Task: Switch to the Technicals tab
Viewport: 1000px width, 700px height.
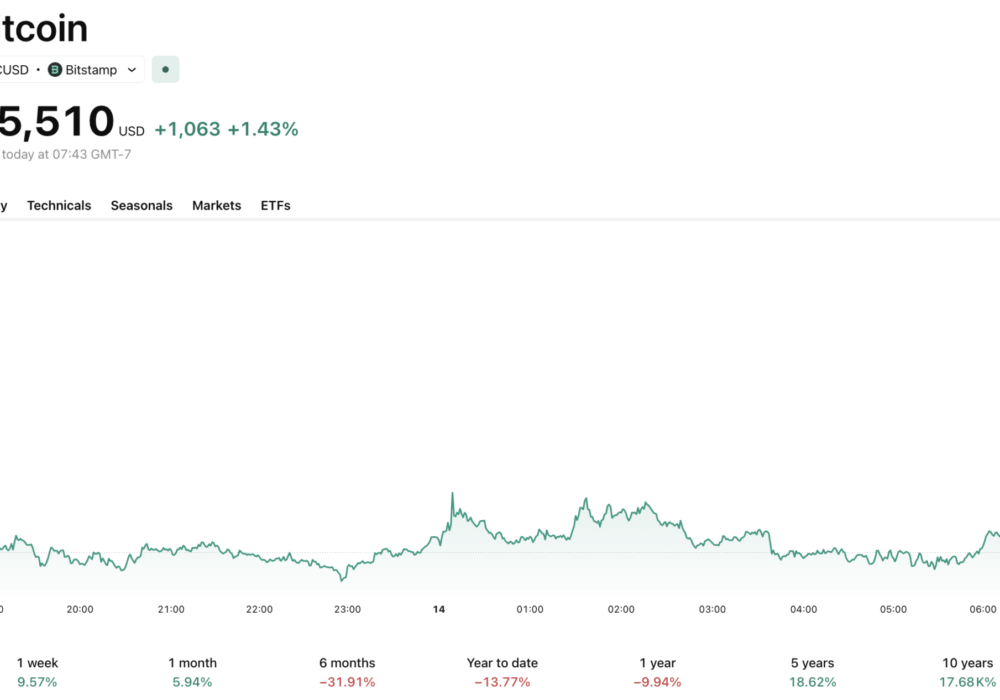Action: [59, 205]
